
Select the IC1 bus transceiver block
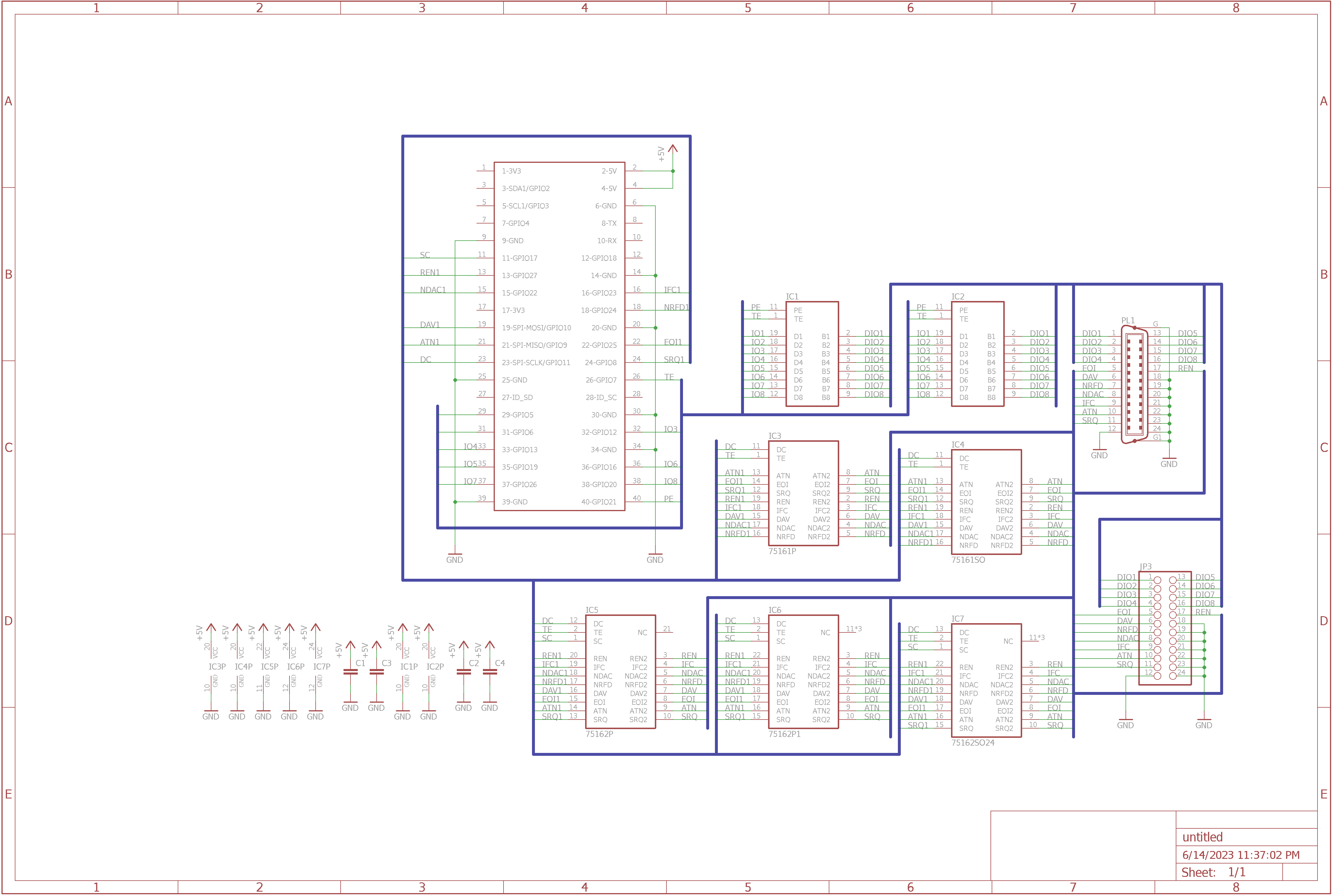(x=812, y=354)
